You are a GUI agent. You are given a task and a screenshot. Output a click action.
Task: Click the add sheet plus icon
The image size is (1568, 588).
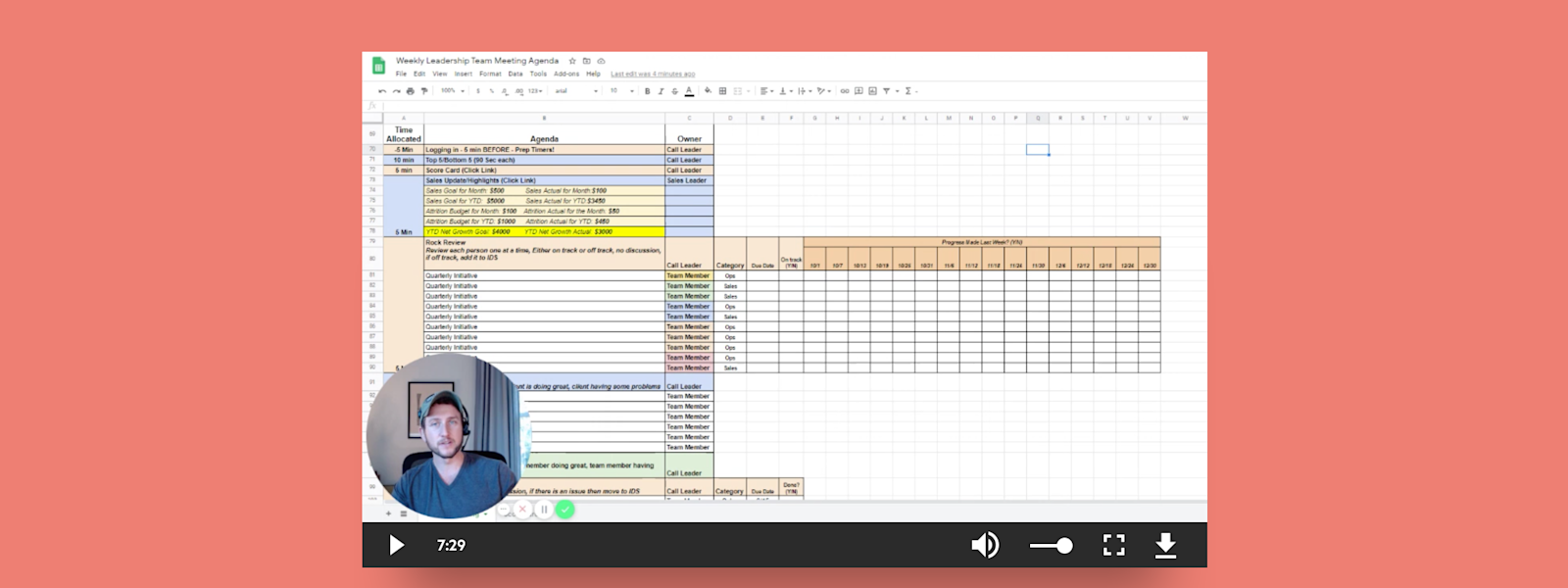[x=388, y=513]
